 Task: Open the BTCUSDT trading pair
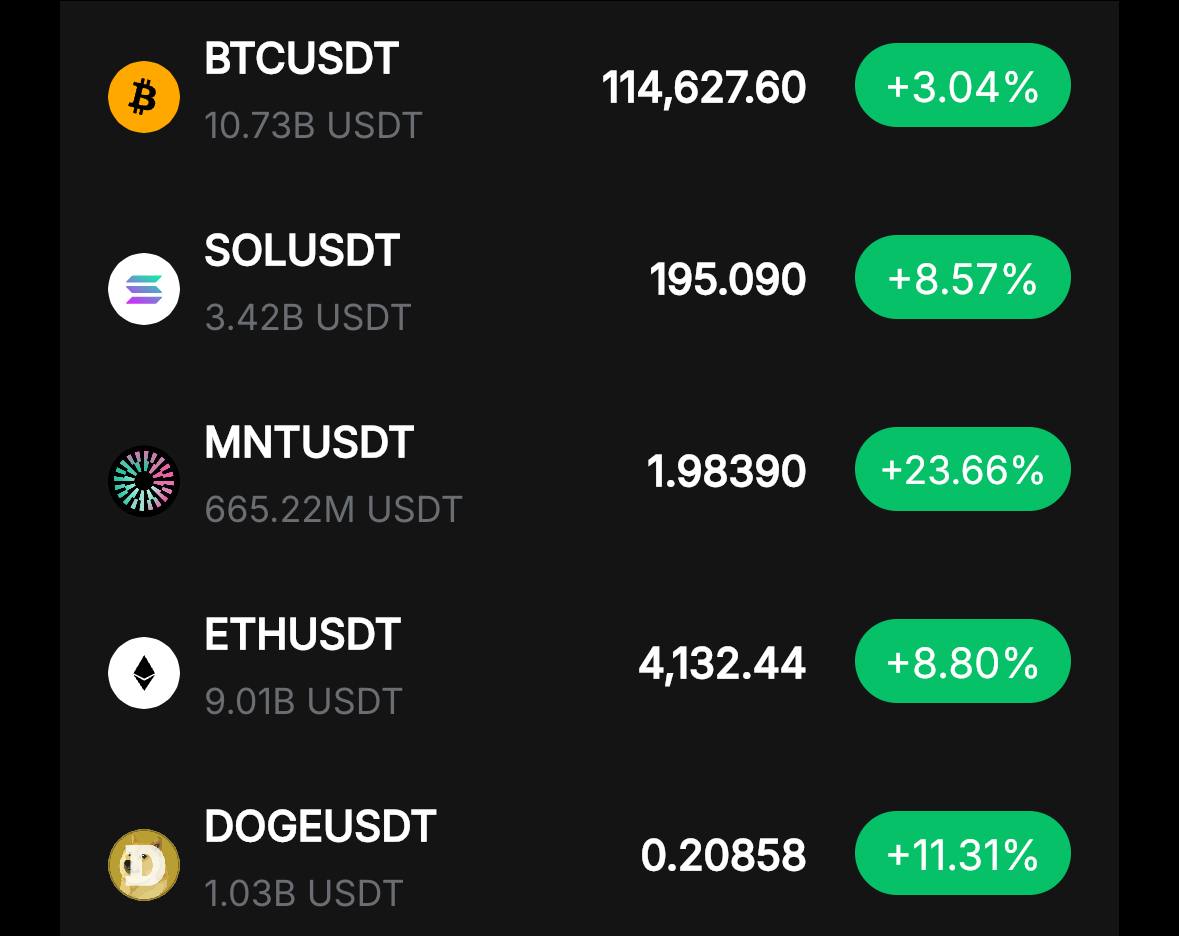click(301, 59)
